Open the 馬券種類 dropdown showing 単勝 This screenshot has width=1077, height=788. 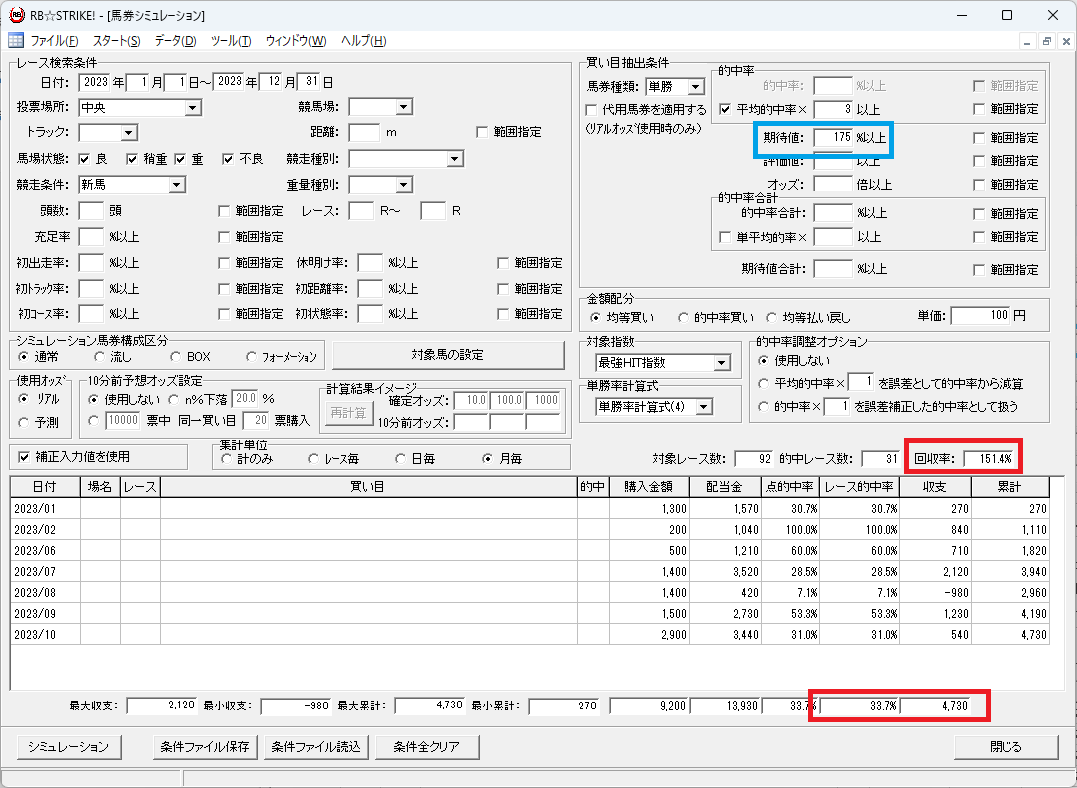[695, 87]
